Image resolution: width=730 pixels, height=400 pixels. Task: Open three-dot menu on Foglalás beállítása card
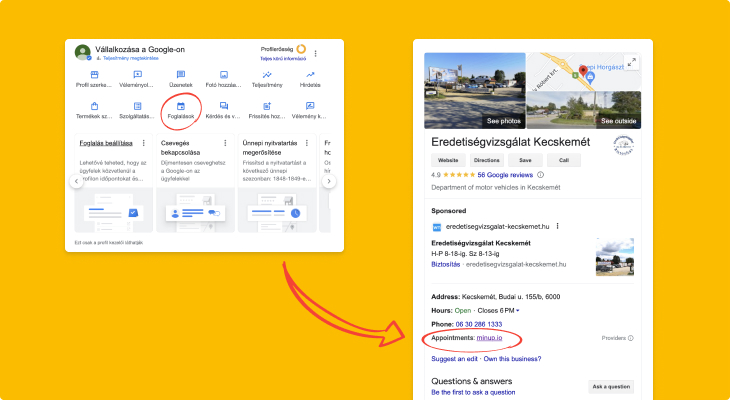click(x=143, y=143)
